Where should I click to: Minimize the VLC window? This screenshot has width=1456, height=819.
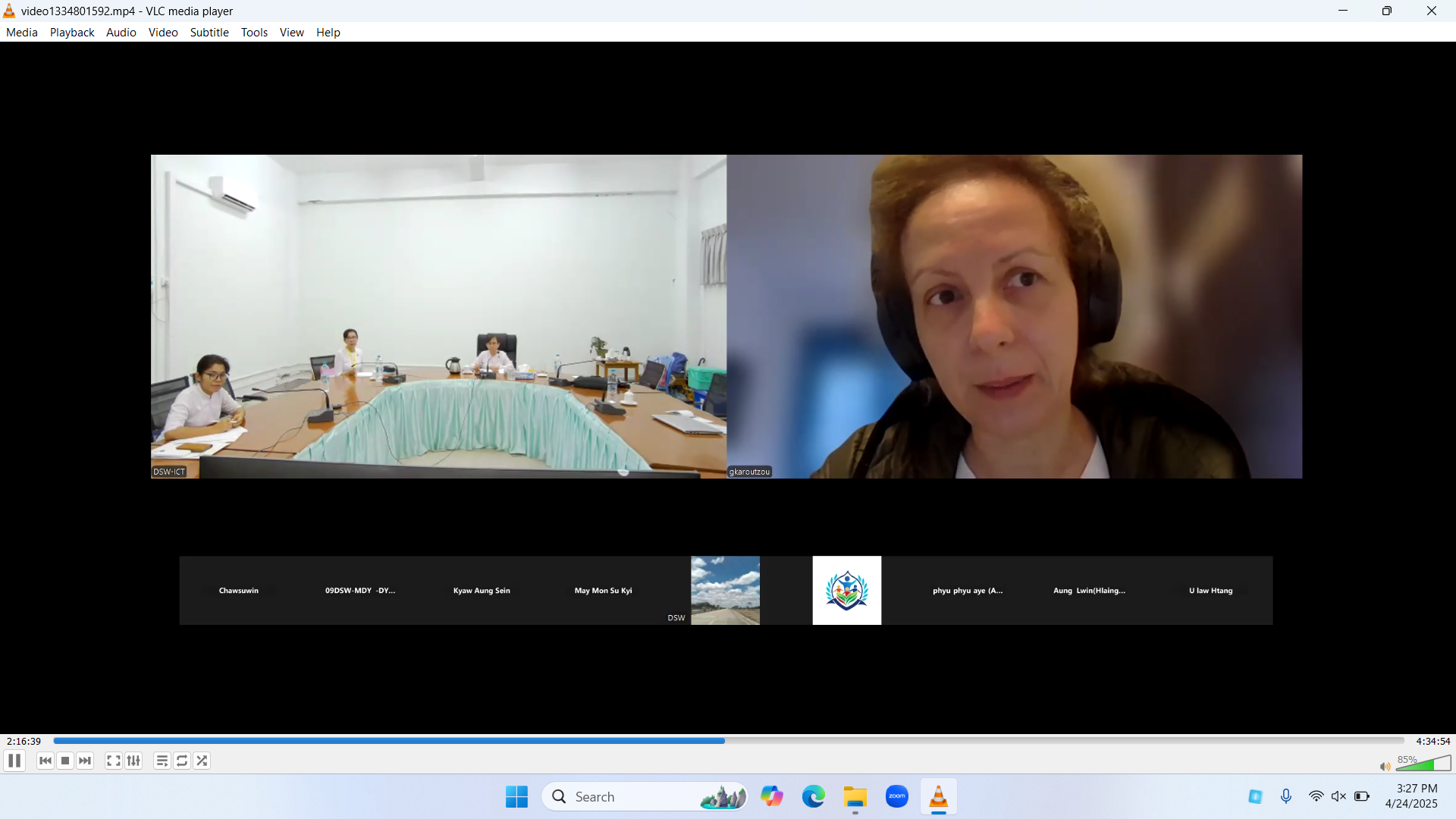(1343, 11)
